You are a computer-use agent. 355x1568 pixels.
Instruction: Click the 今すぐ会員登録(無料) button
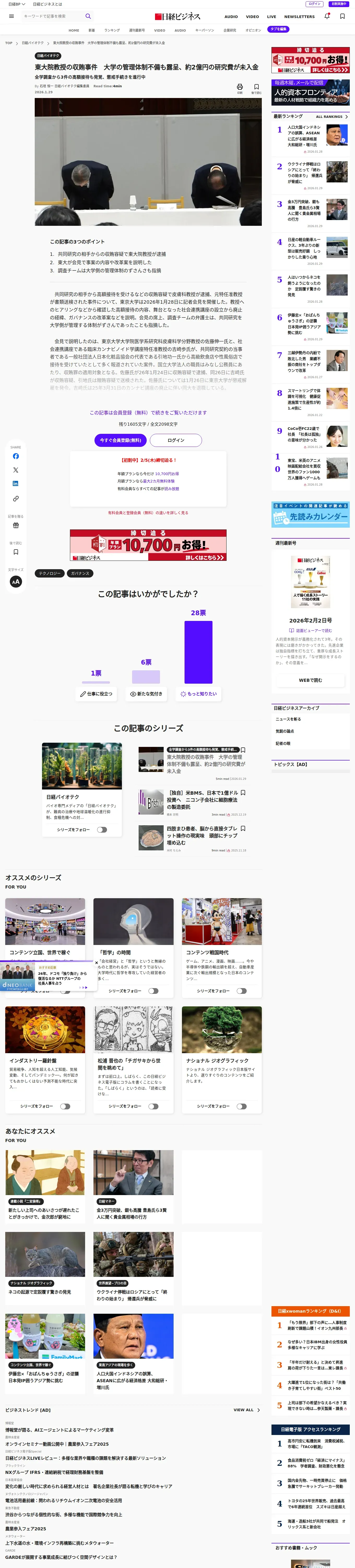click(120, 440)
